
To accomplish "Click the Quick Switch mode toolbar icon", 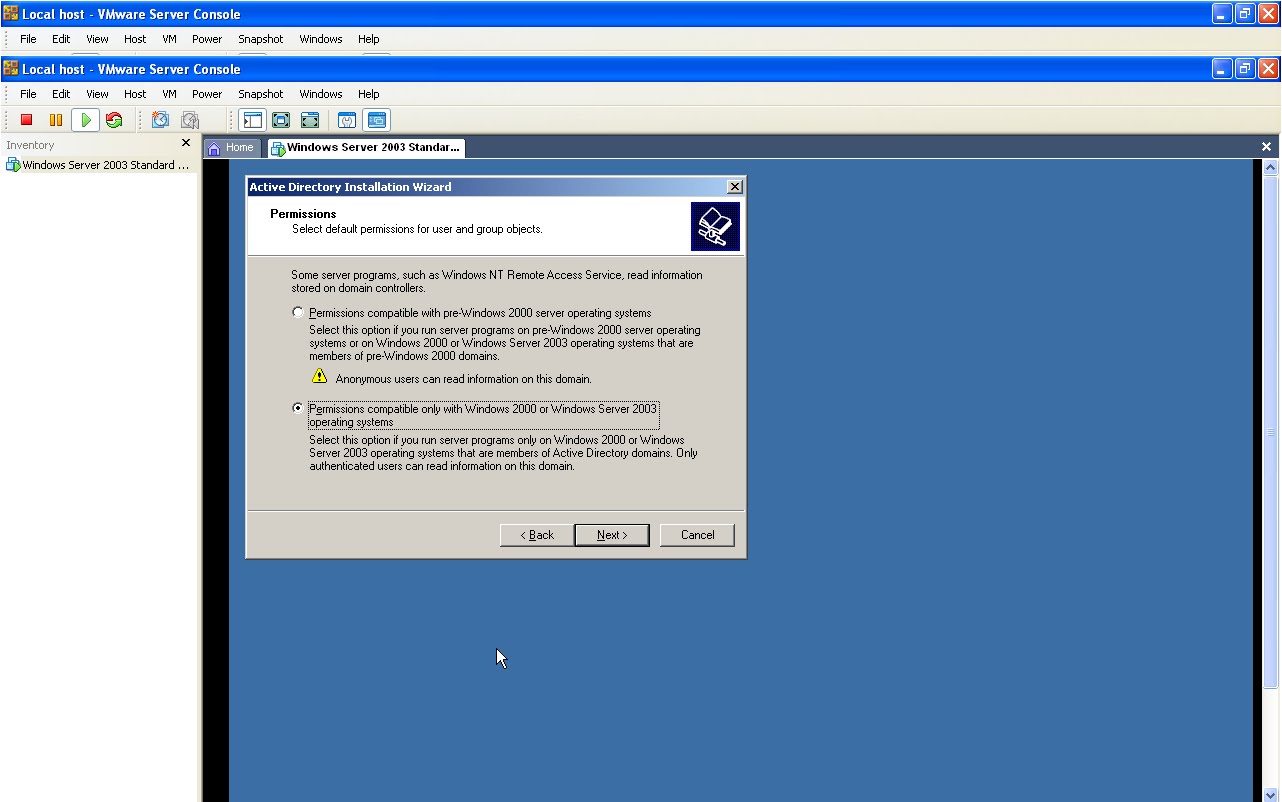I will 281,120.
